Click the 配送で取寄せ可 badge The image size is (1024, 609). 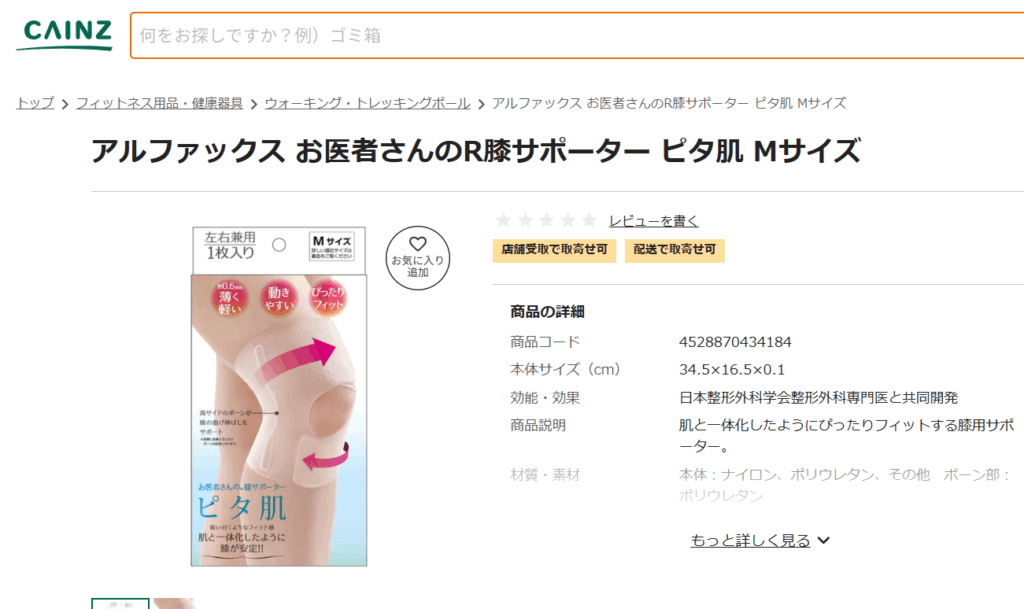(675, 250)
